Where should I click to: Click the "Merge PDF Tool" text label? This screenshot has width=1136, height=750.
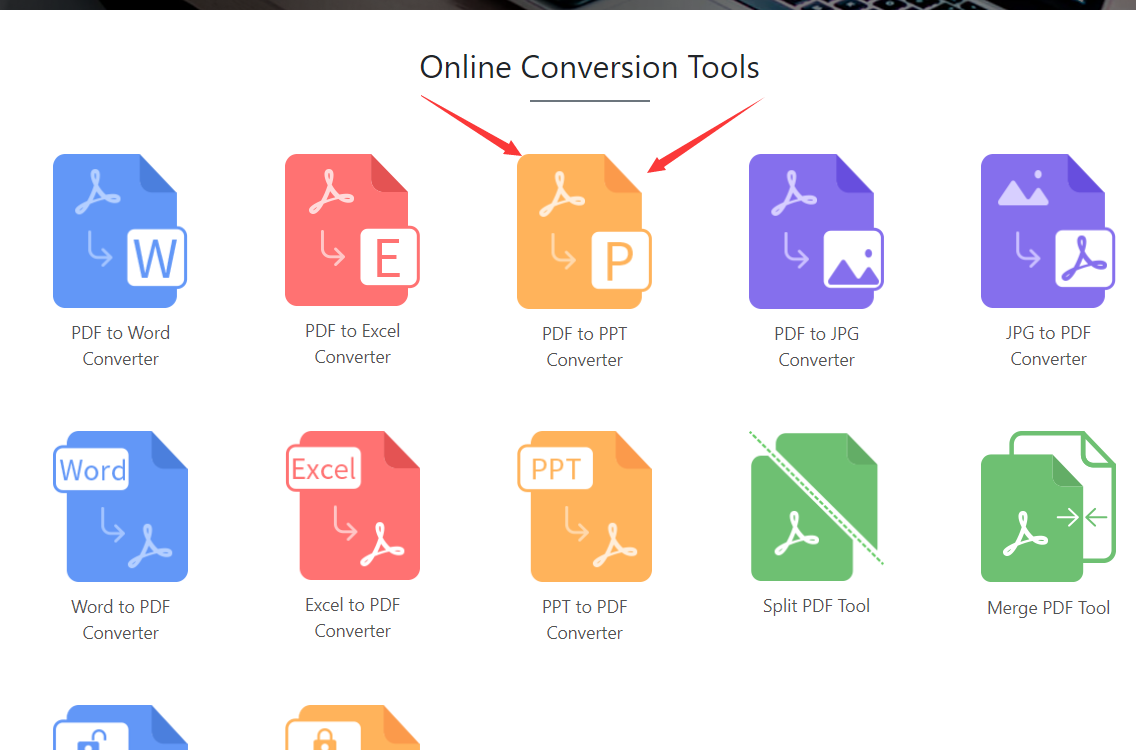point(1048,608)
